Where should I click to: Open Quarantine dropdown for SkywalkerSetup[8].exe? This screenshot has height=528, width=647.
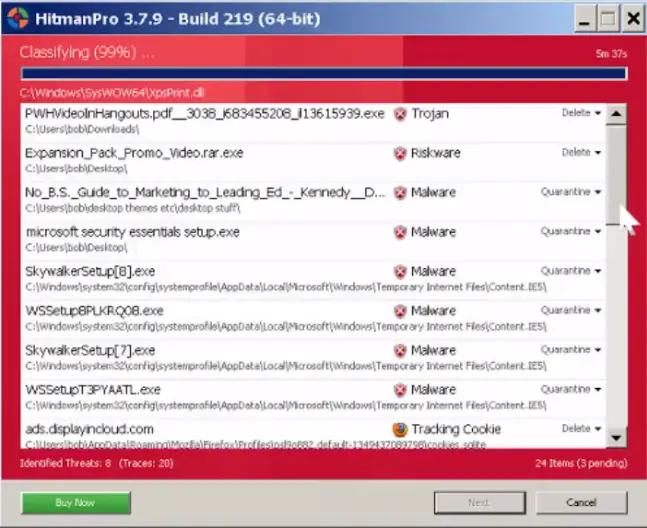click(571, 271)
